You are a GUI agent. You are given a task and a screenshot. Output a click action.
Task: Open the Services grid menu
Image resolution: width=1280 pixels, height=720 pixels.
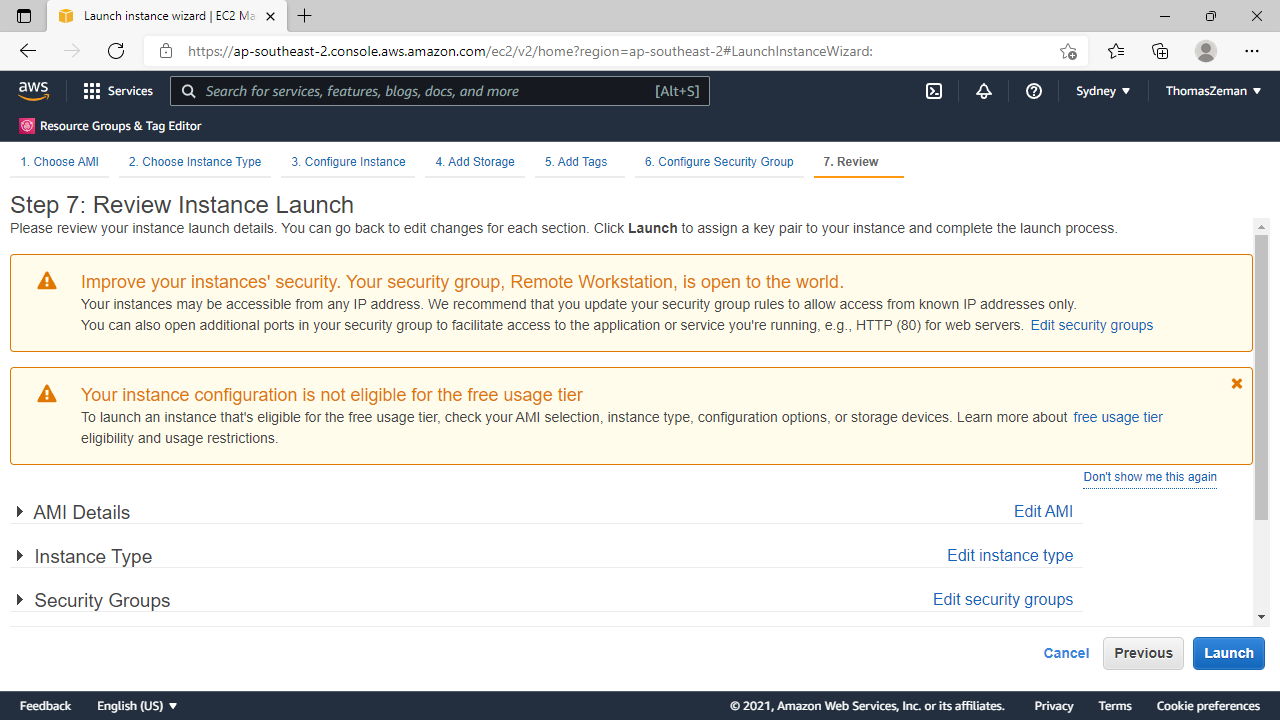pyautogui.click(x=92, y=91)
